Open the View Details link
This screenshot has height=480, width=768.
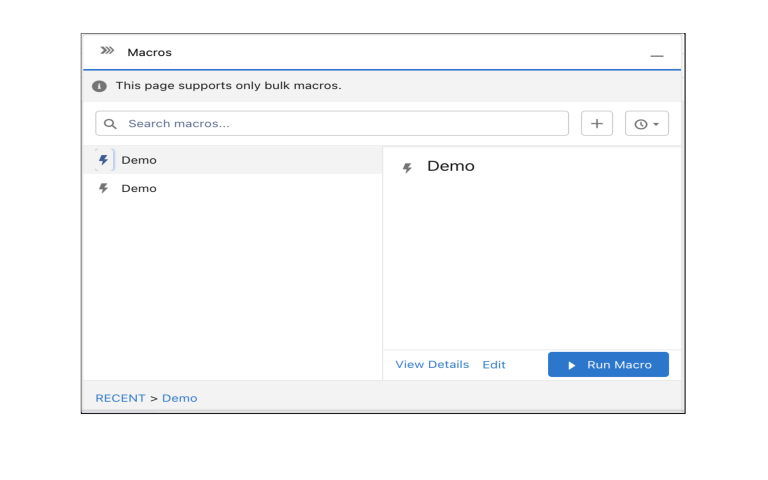tap(432, 364)
